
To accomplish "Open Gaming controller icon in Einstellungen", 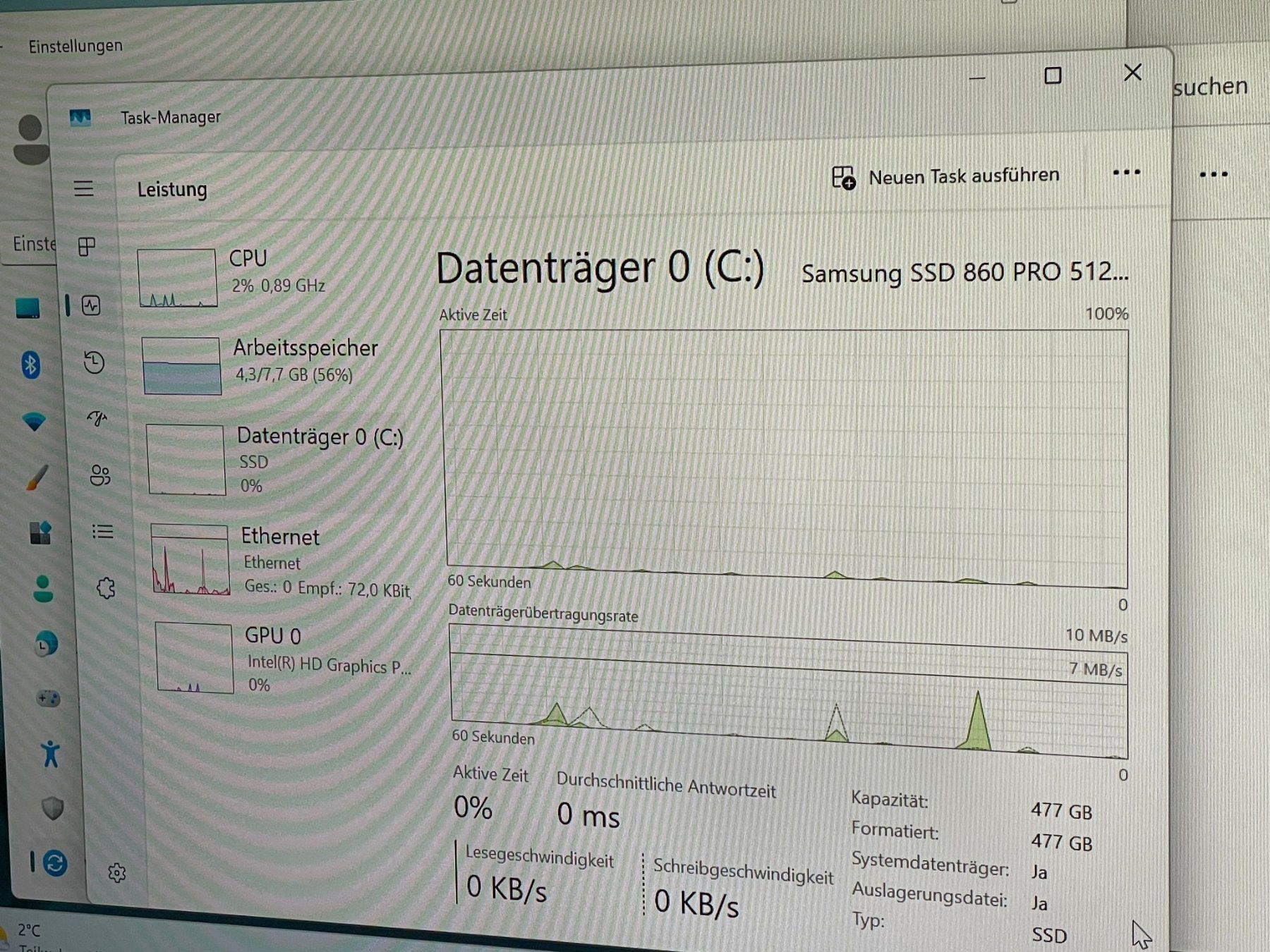I will 48,699.
